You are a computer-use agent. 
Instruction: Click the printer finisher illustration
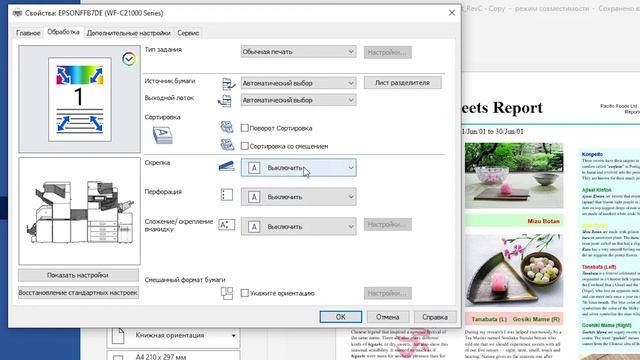[x=80, y=211]
